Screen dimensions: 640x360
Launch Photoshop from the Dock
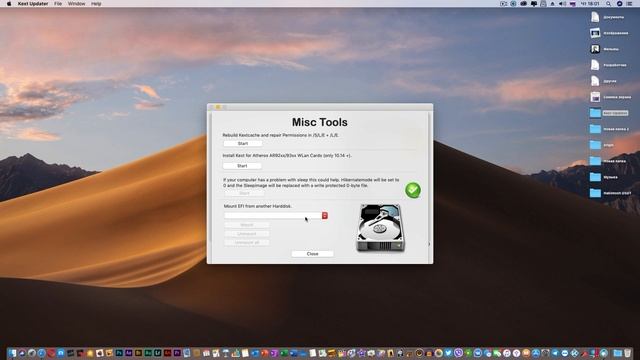(119, 353)
